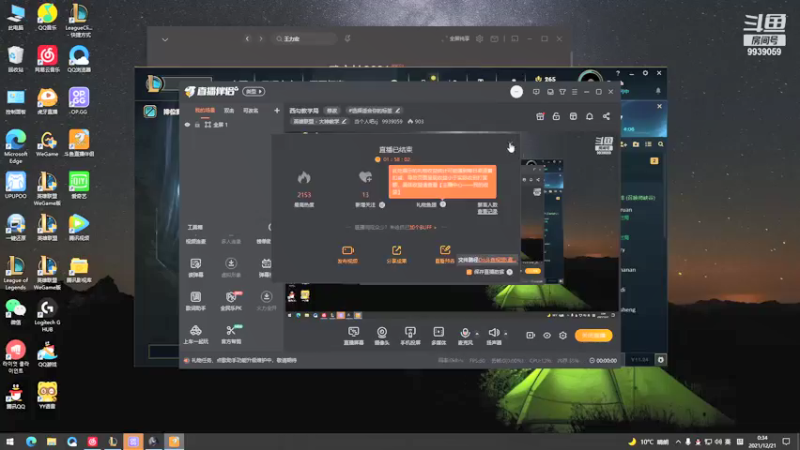Viewport: 800px width, 450px height.
Task: Switch to third scene tab left of plus
Action: click(251, 110)
